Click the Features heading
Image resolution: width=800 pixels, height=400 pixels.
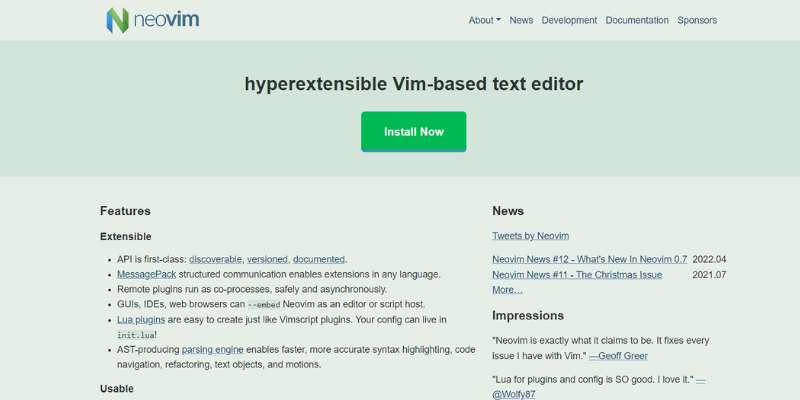tap(126, 211)
